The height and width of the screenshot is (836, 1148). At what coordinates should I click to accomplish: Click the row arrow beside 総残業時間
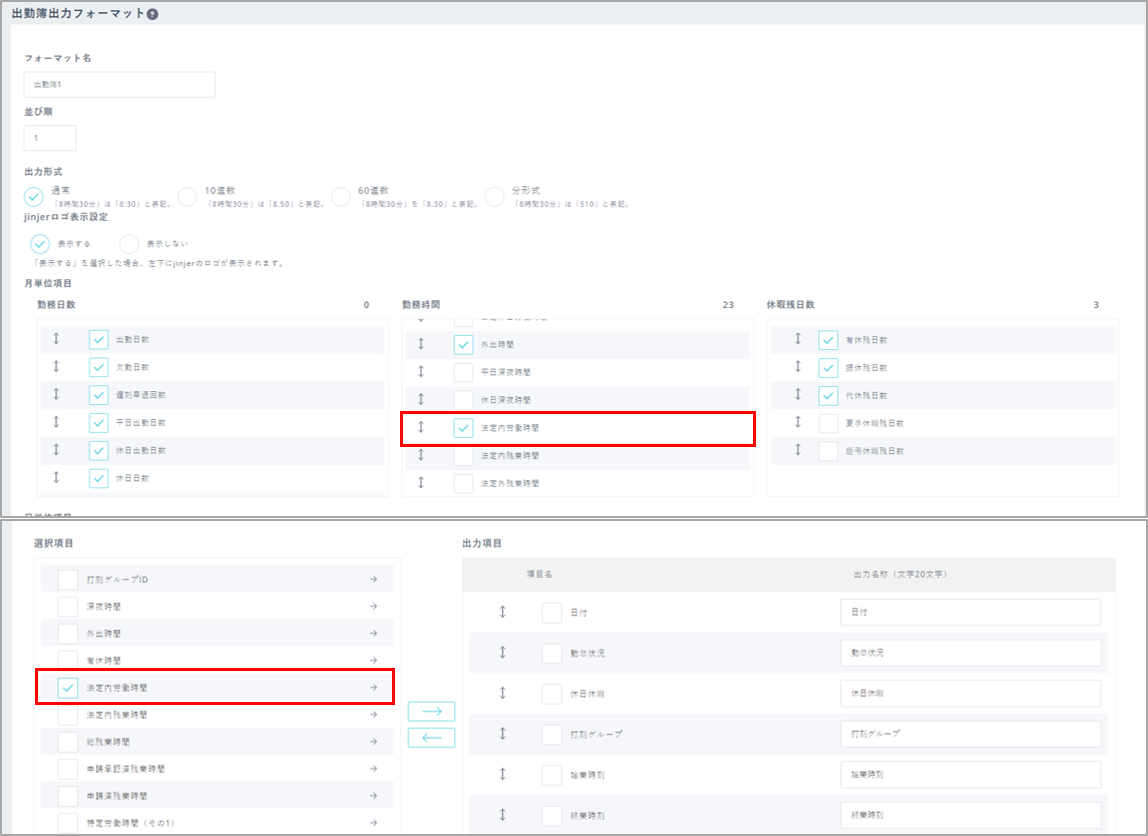coord(372,742)
